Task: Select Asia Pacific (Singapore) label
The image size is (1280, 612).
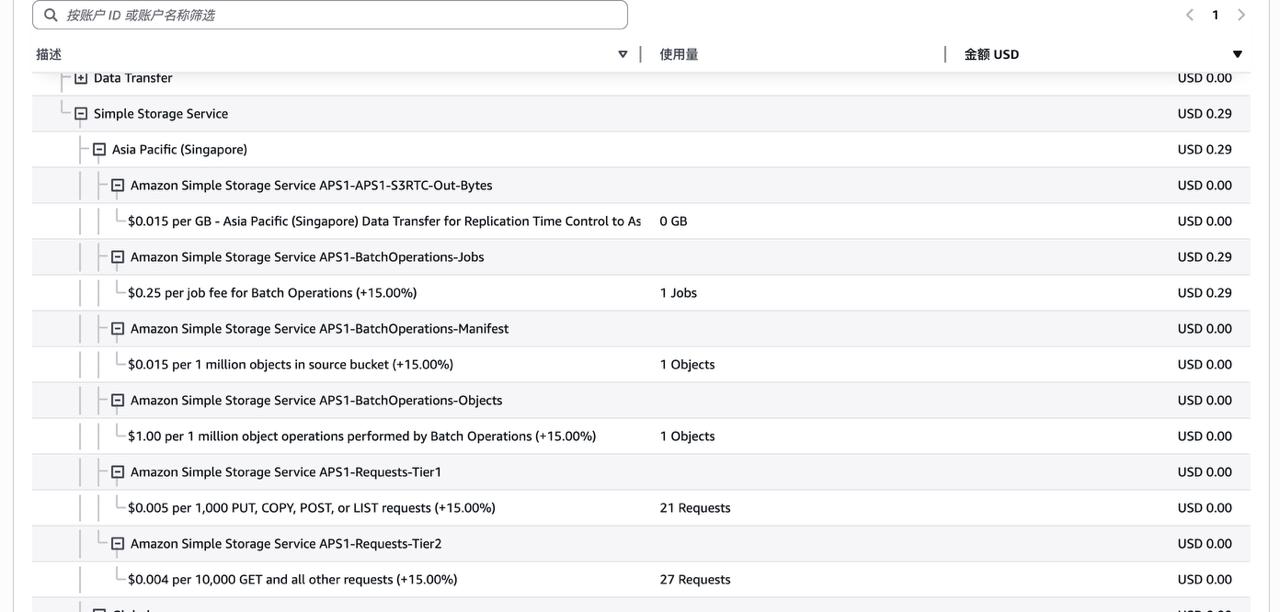Action: coord(180,150)
